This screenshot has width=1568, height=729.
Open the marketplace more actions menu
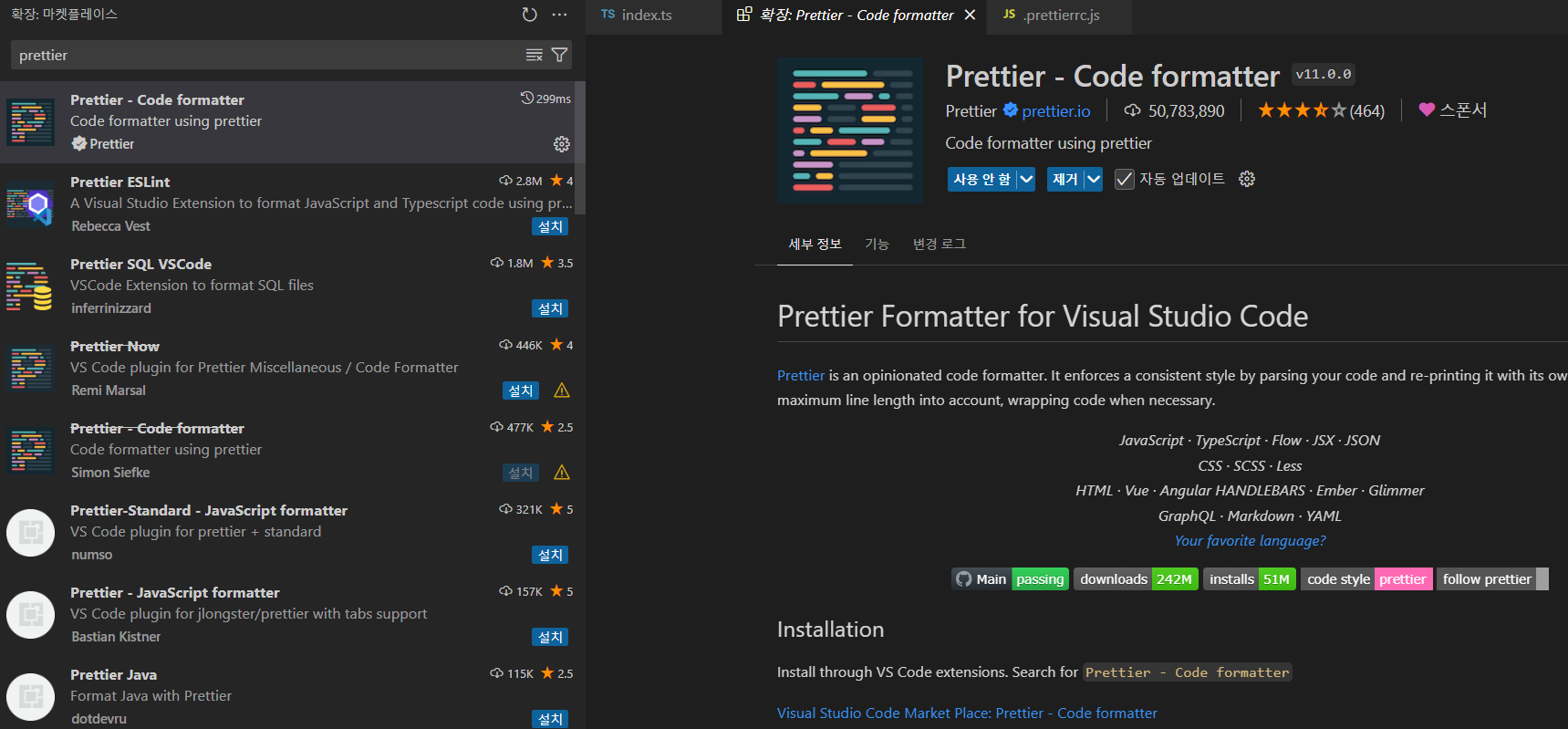[559, 15]
